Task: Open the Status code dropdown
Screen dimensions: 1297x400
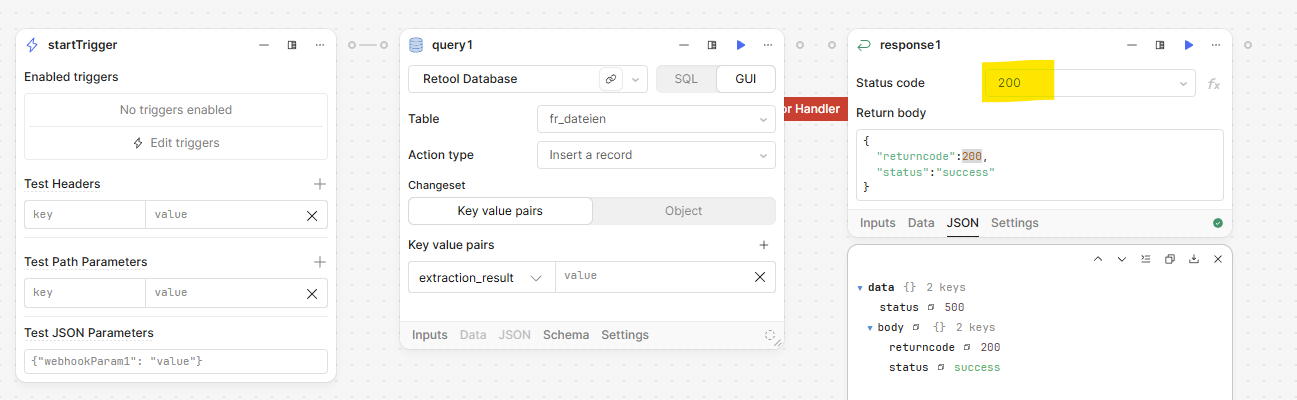Action: click(1090, 83)
